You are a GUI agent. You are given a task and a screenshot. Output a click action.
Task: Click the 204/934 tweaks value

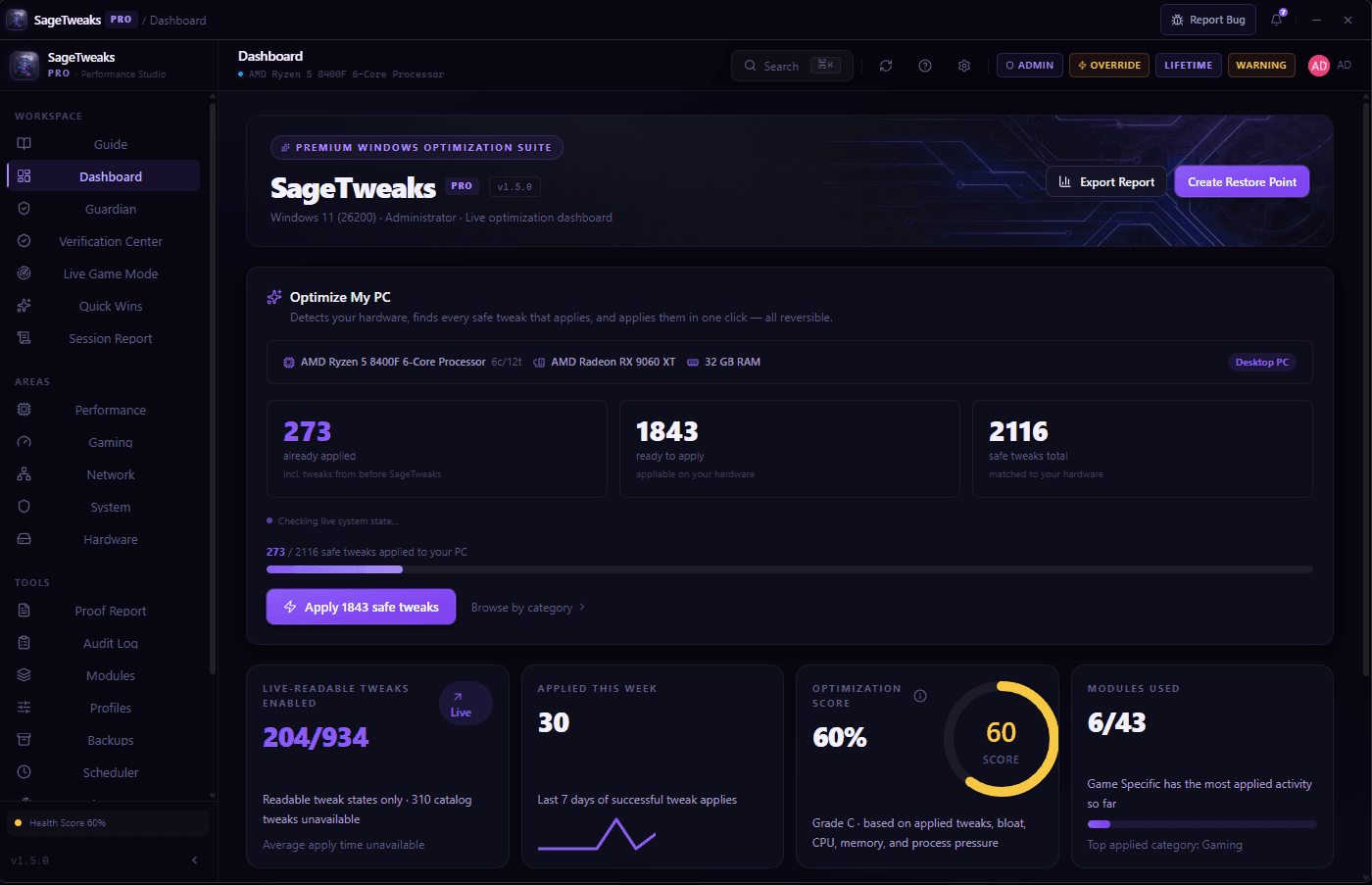tap(316, 737)
